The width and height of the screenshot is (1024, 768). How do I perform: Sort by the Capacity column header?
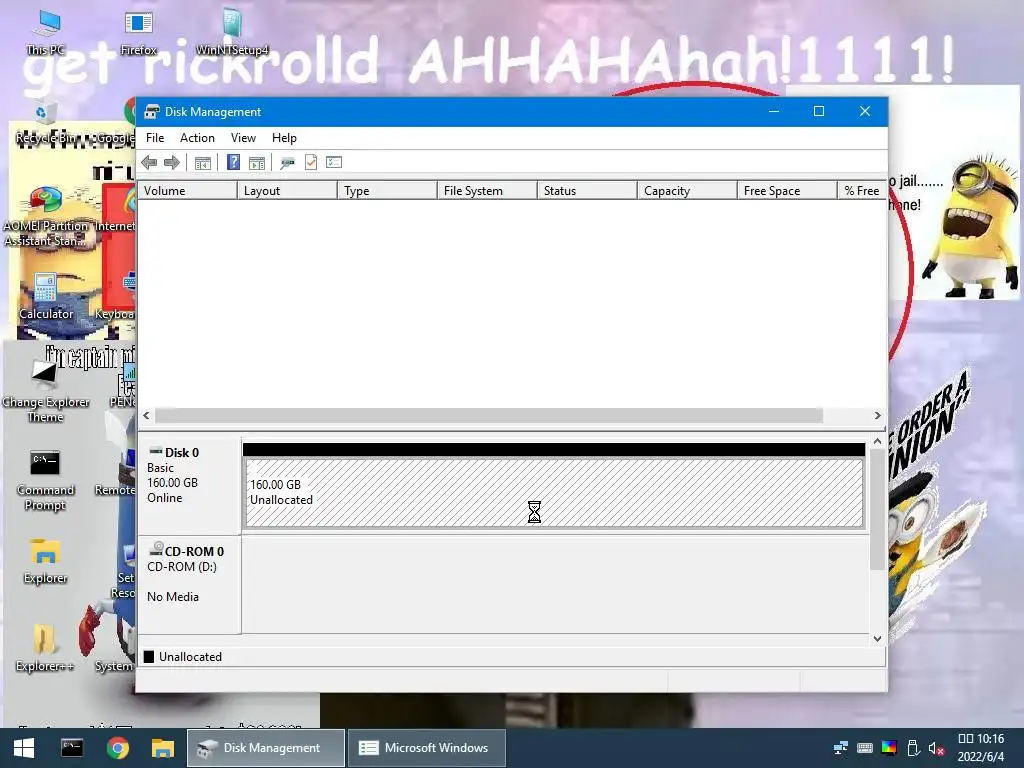tap(687, 191)
